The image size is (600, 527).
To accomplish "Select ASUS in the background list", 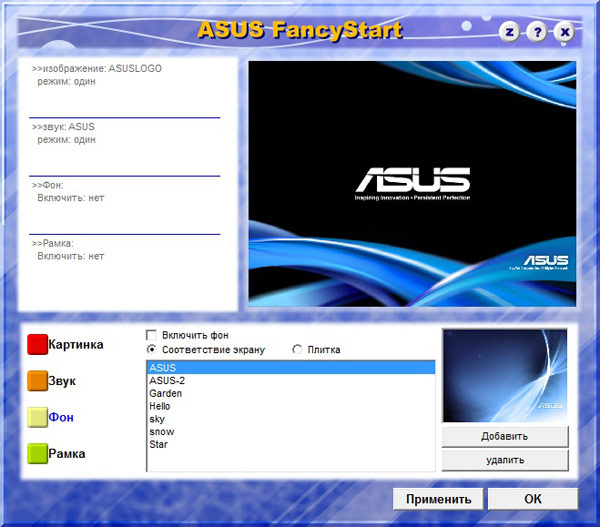I will 162,368.
